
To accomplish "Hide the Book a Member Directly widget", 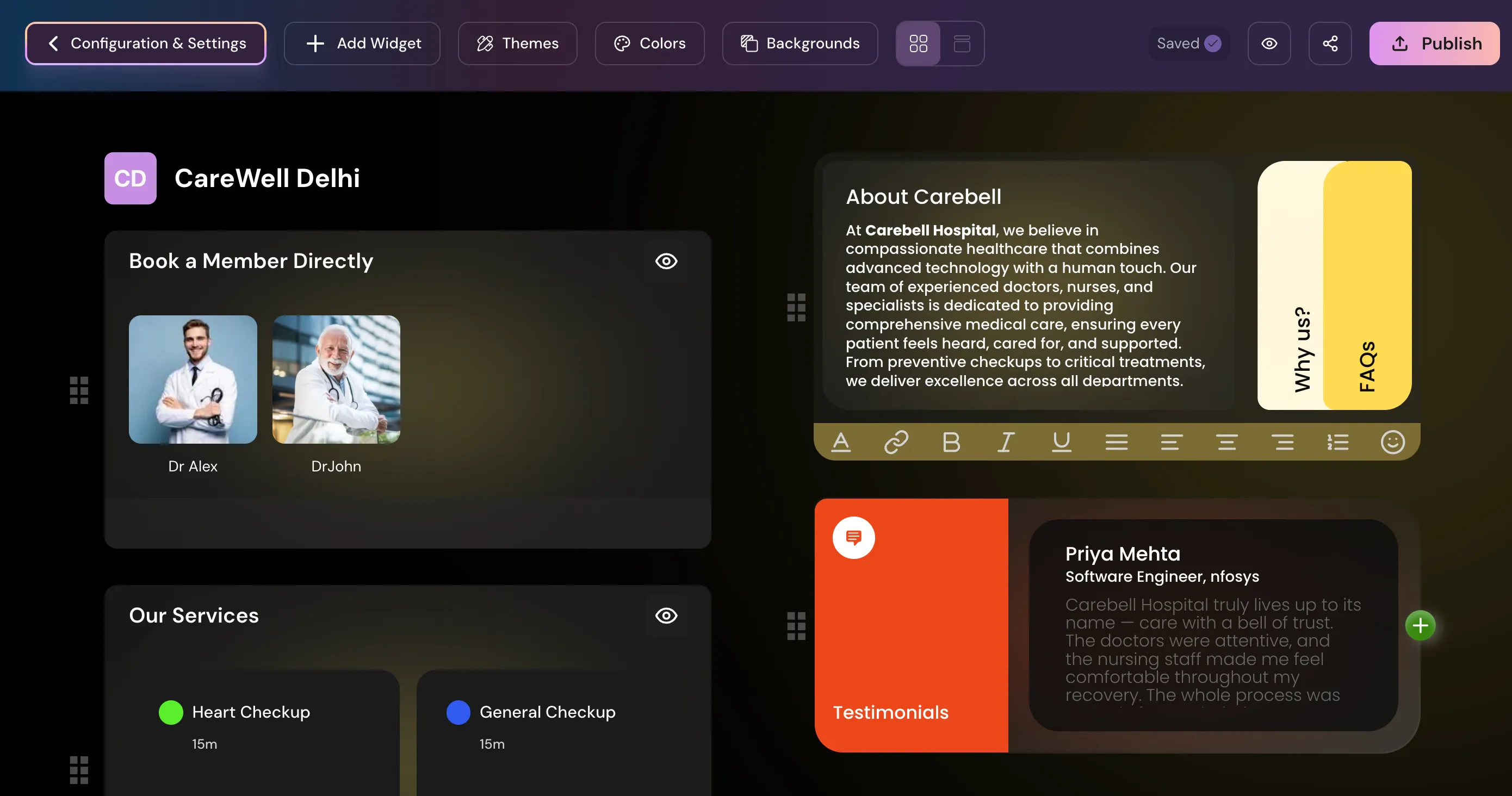I will pyautogui.click(x=666, y=261).
